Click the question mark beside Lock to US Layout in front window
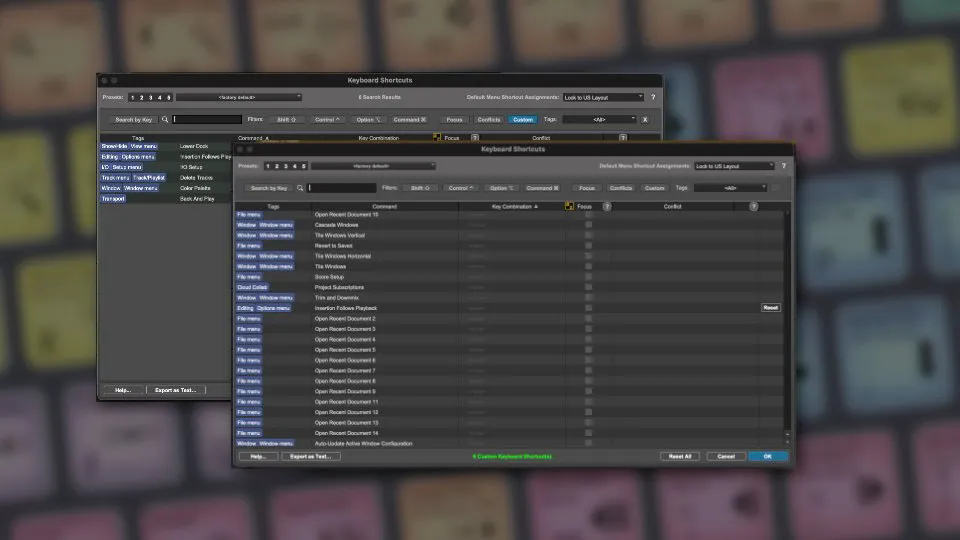960x540 pixels. pos(783,166)
